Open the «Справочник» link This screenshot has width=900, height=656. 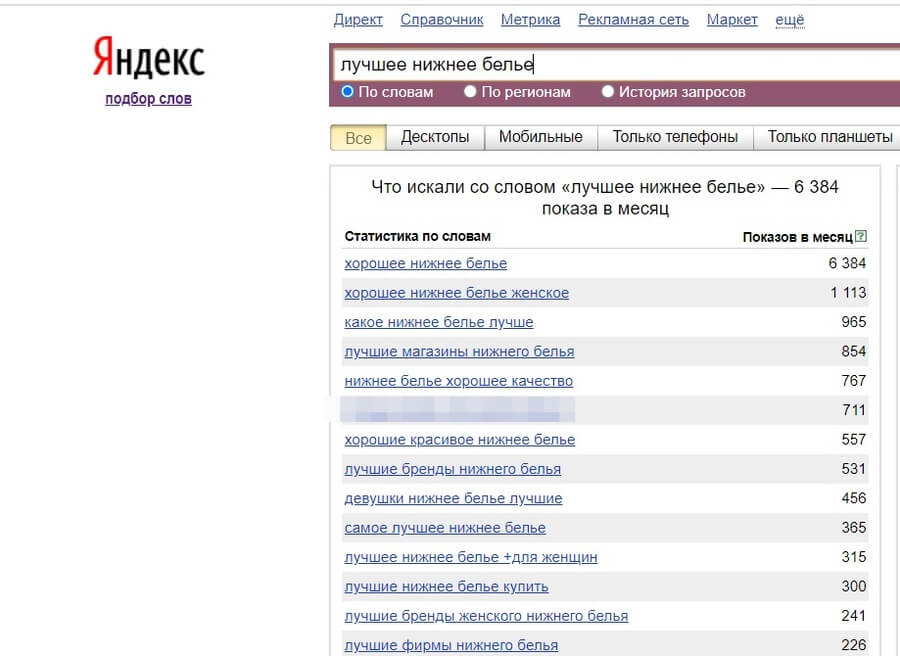tap(441, 19)
